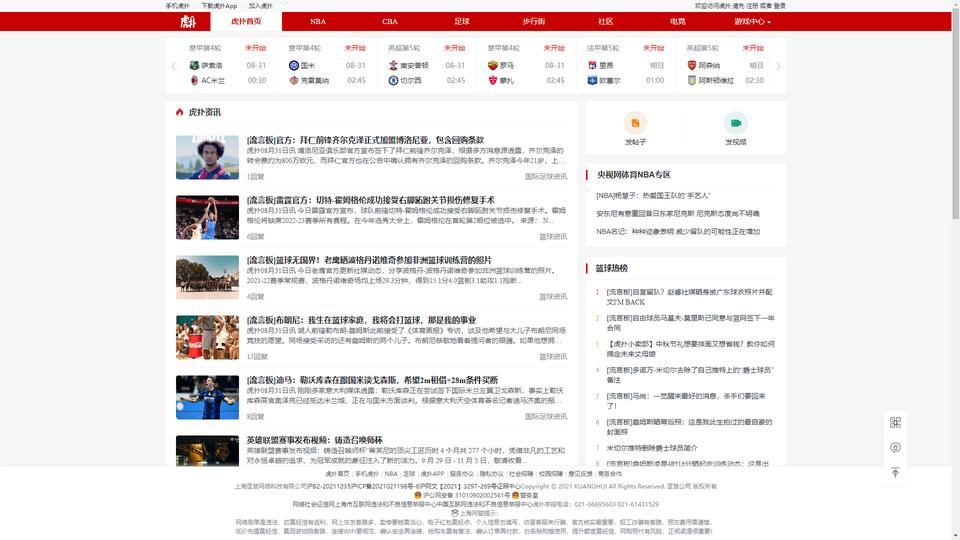Click footer 商务合作 link

610,474
